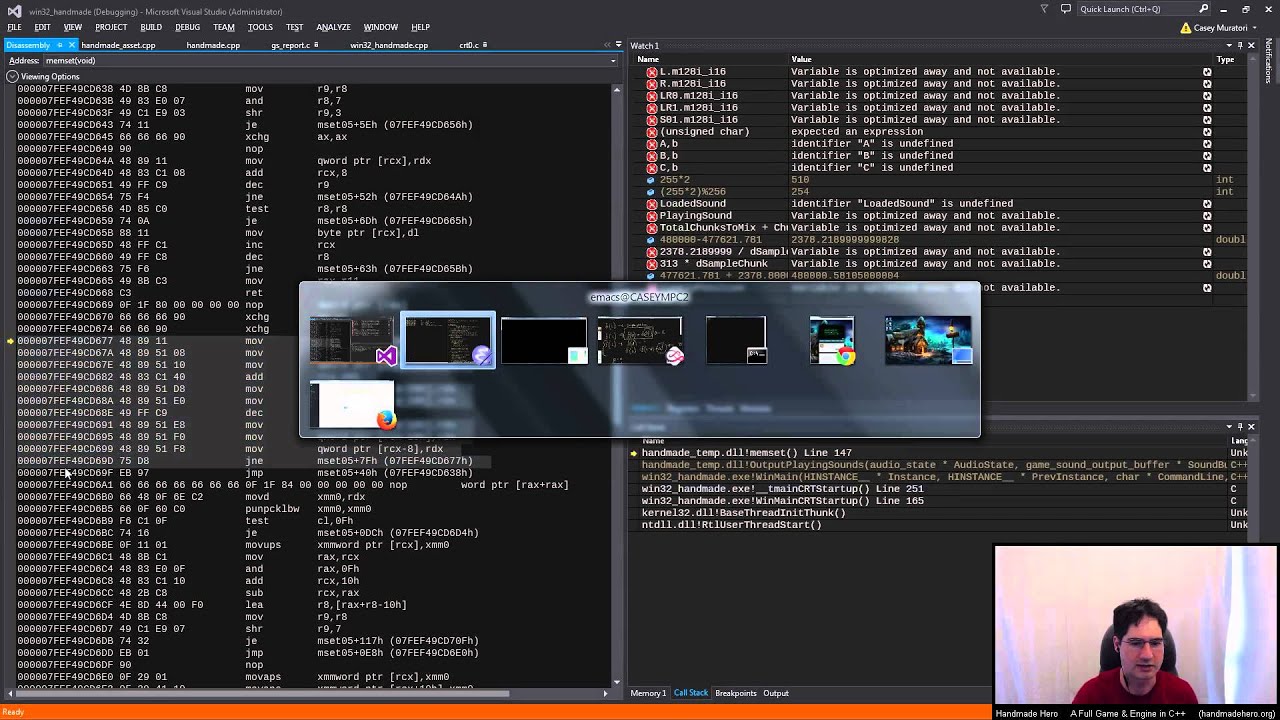Switch to the Firefox window thumbnail

tap(352, 404)
